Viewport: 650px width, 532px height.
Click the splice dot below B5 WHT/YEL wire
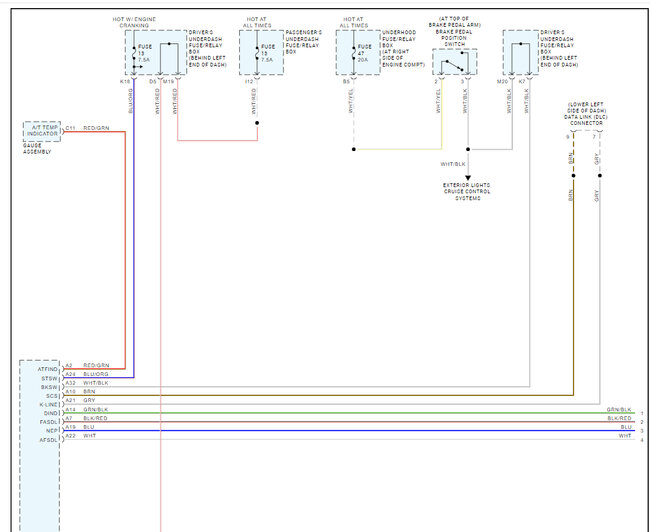(354, 149)
